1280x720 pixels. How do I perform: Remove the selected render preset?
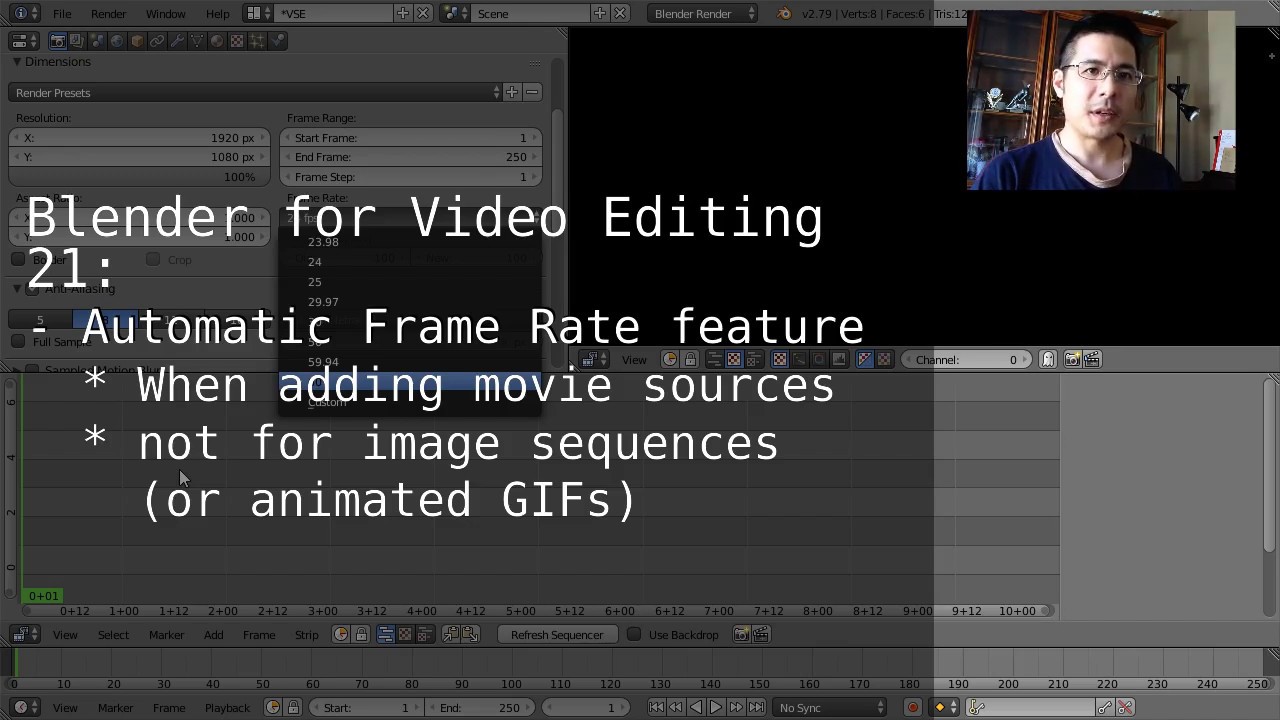pos(532,93)
